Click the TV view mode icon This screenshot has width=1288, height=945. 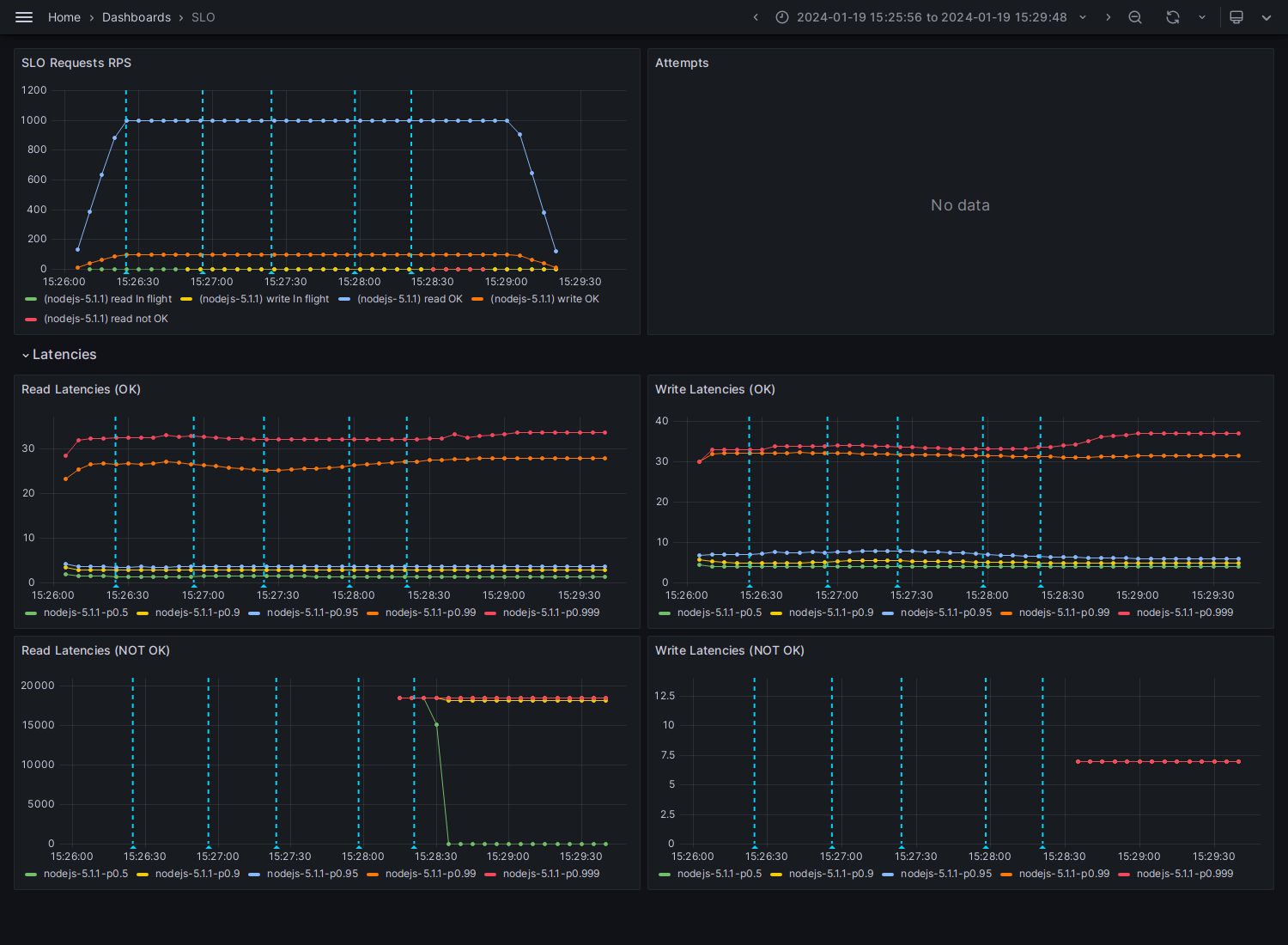(x=1236, y=17)
